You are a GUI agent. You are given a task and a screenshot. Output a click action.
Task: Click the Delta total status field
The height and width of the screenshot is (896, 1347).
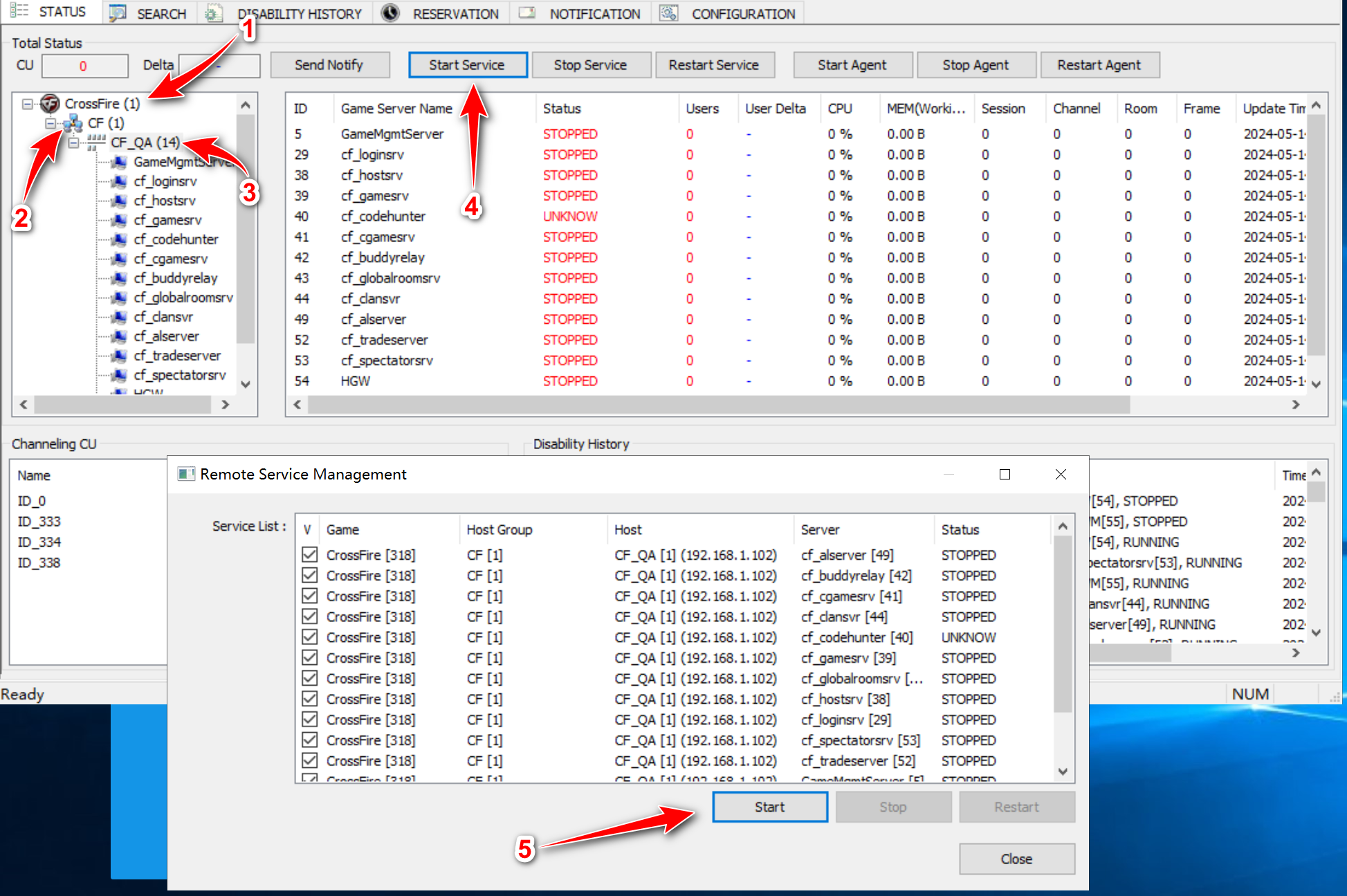[x=219, y=66]
